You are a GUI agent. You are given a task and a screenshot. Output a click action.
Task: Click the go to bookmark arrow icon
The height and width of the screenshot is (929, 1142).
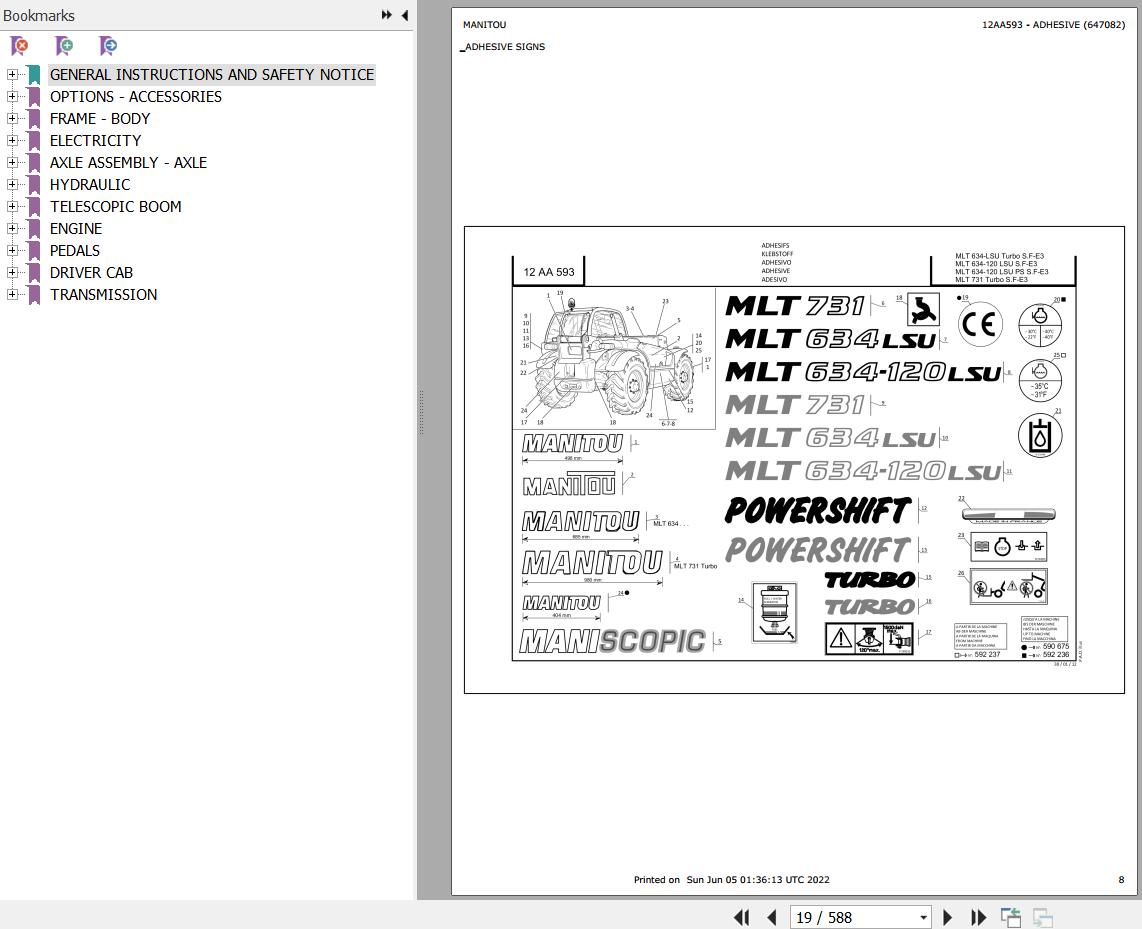point(108,46)
